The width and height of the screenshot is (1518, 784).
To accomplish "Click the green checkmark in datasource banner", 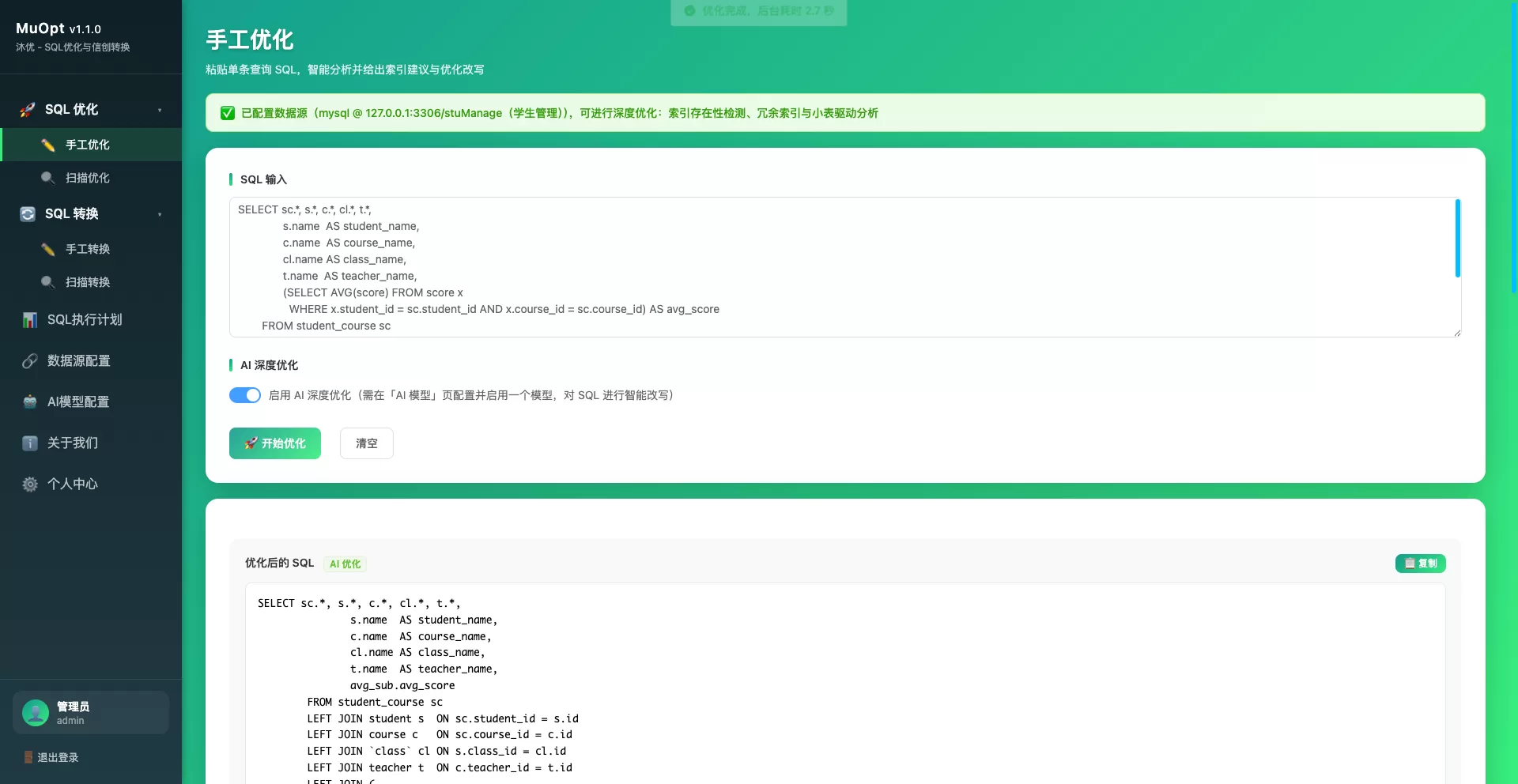I will pyautogui.click(x=228, y=113).
